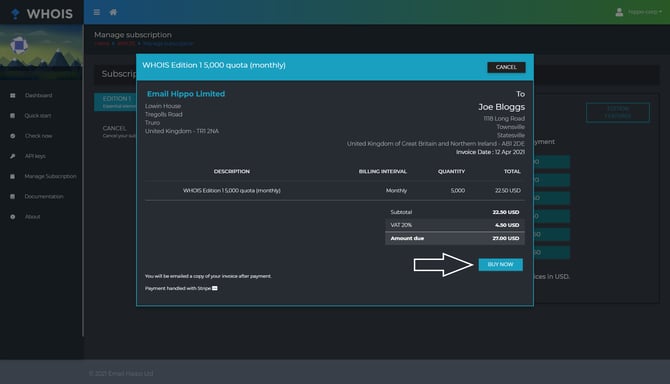Open the hamburger menu icon in the top bar
Viewport: 670px width, 384px height.
[x=97, y=12]
